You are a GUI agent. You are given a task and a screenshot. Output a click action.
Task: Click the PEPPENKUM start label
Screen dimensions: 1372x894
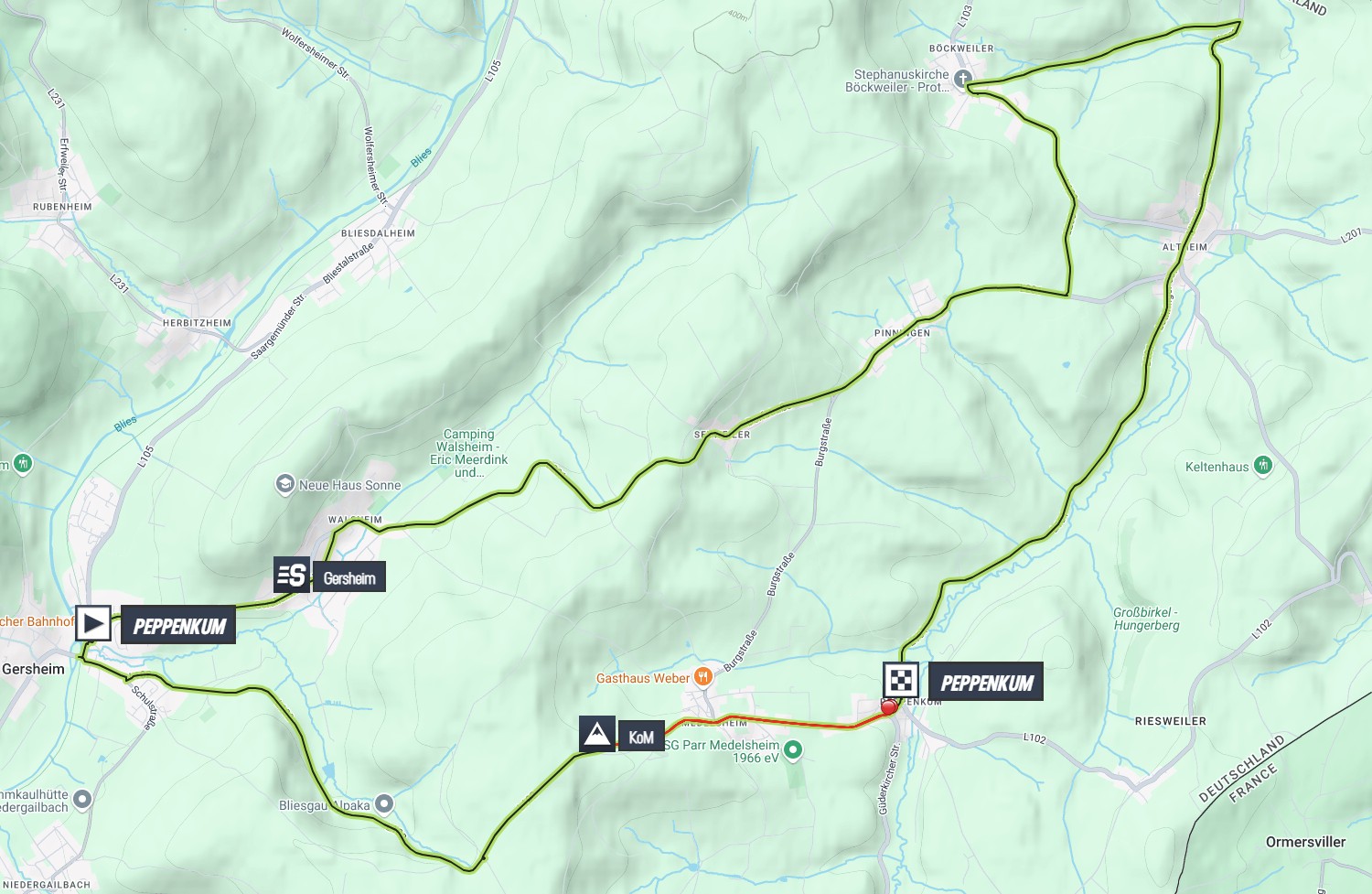179,626
